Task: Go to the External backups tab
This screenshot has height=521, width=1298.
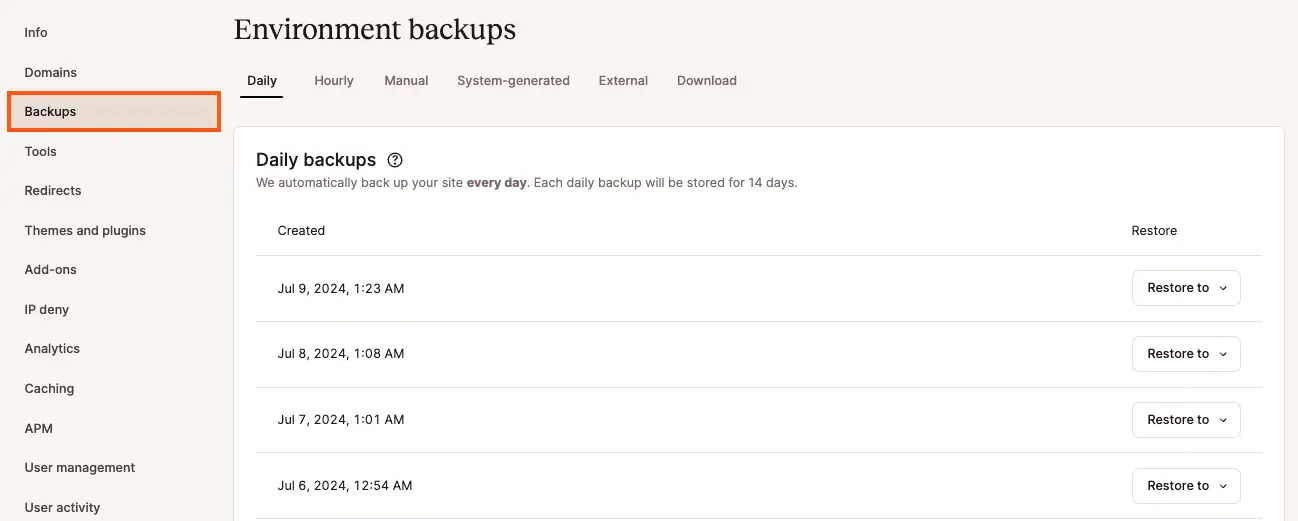Action: click(x=623, y=81)
